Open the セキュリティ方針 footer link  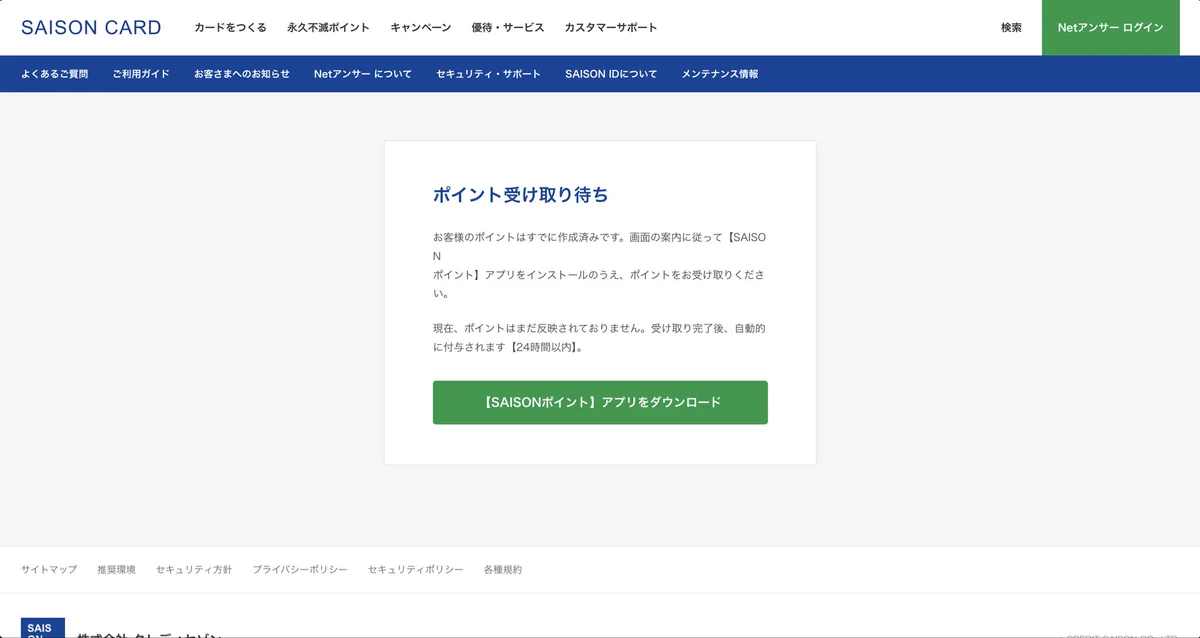point(194,569)
